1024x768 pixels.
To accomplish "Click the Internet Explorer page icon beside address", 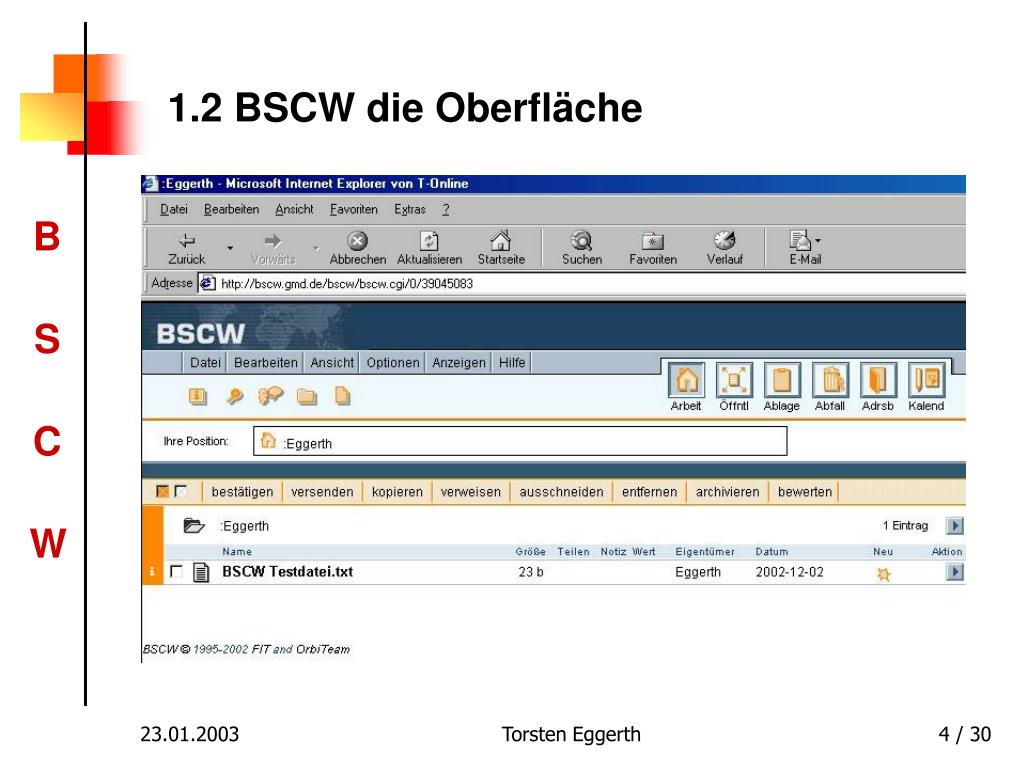I will (207, 283).
